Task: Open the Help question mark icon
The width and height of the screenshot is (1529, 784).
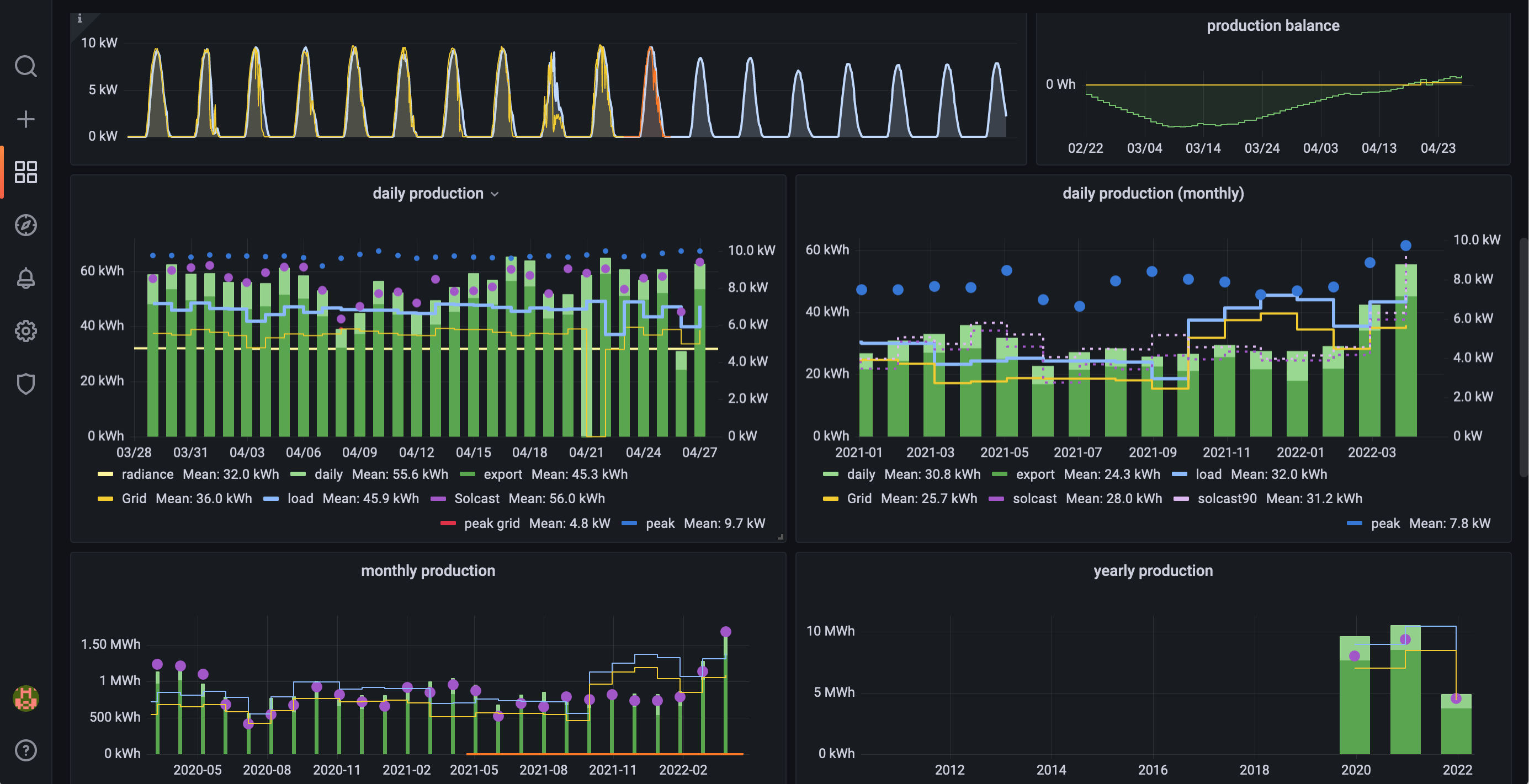Action: coord(25,750)
